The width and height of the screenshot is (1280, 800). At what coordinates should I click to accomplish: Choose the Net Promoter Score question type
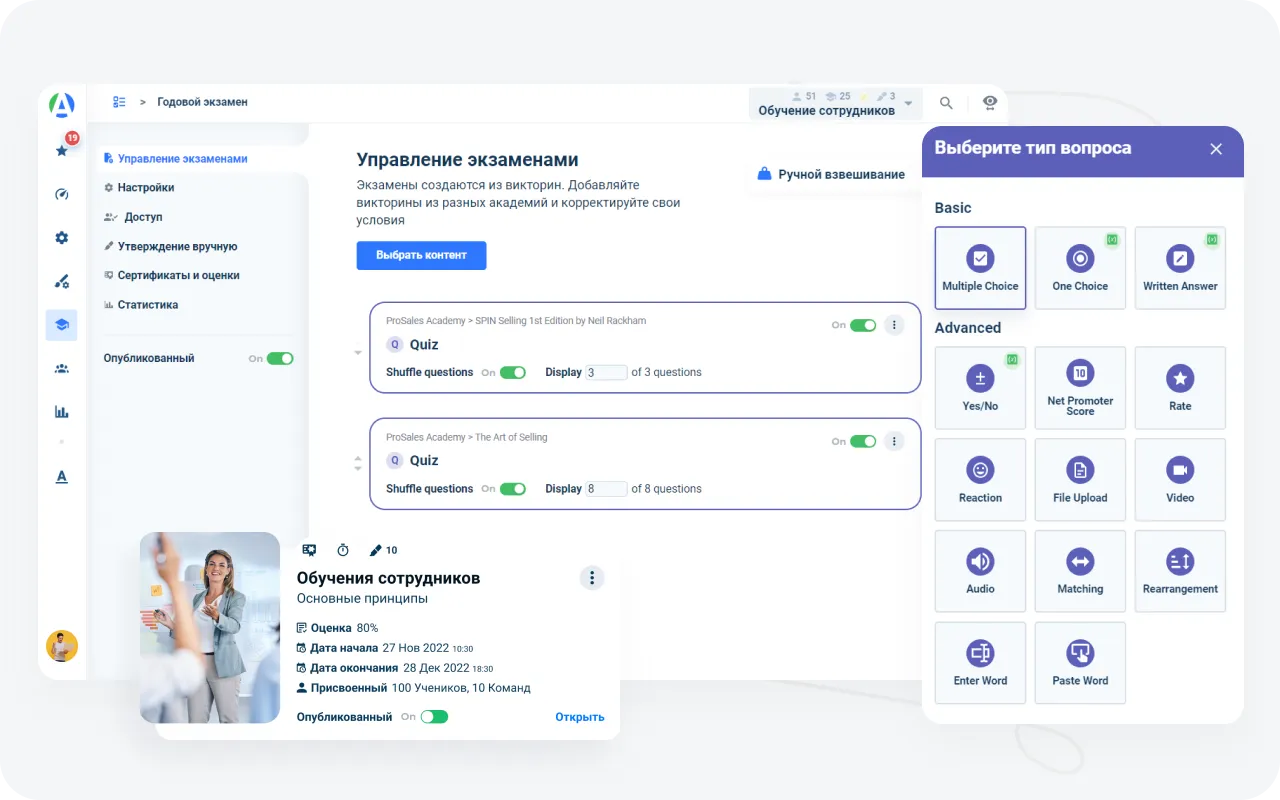[x=1080, y=387]
